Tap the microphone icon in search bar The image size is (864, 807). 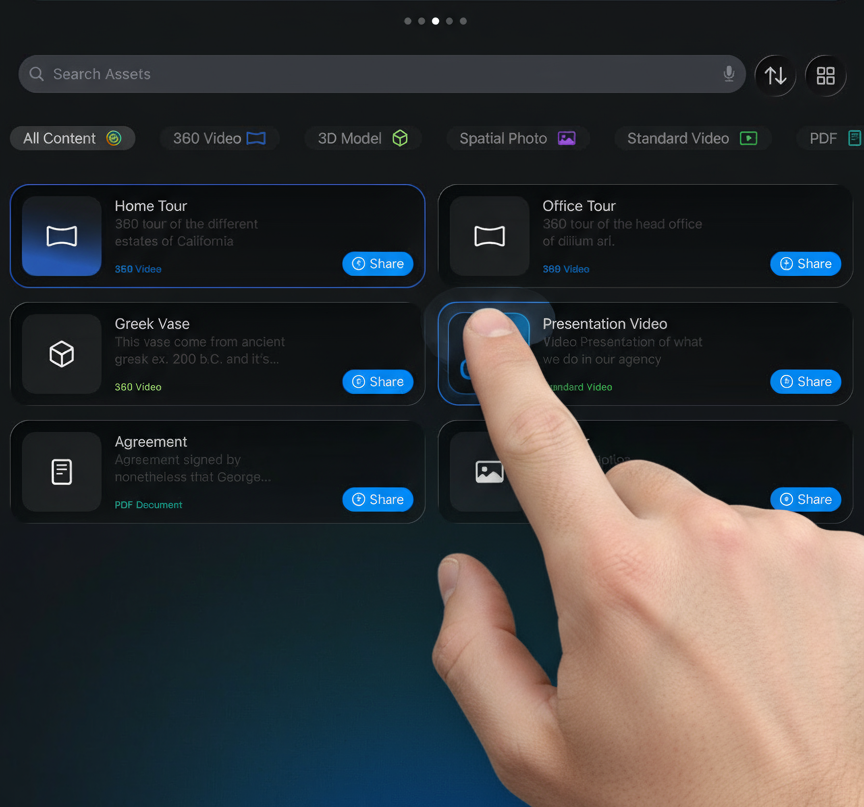tap(729, 74)
